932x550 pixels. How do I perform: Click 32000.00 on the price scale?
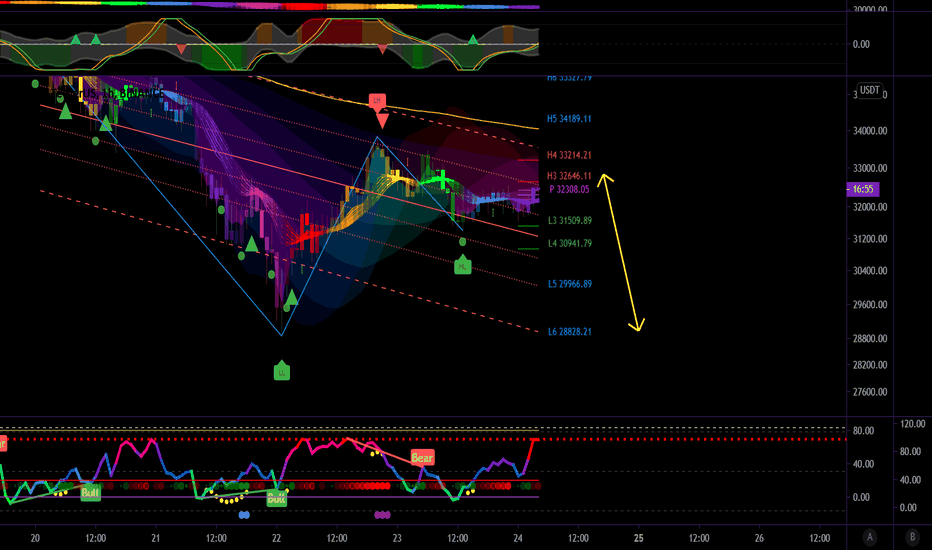[870, 207]
